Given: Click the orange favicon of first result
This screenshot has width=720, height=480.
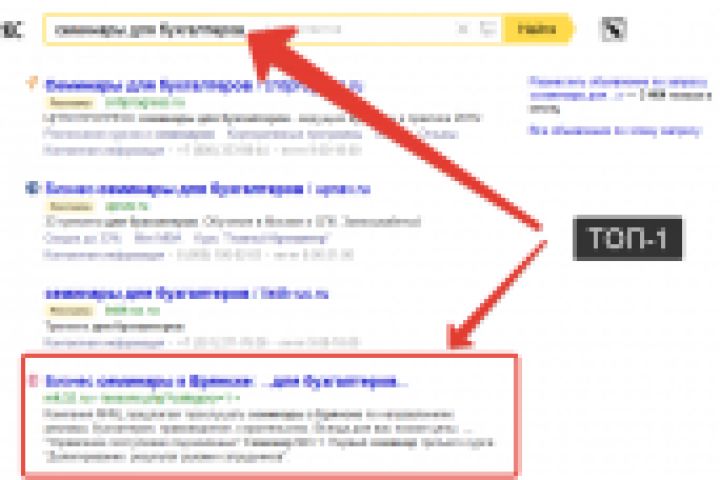Looking at the screenshot, I should 31,84.
